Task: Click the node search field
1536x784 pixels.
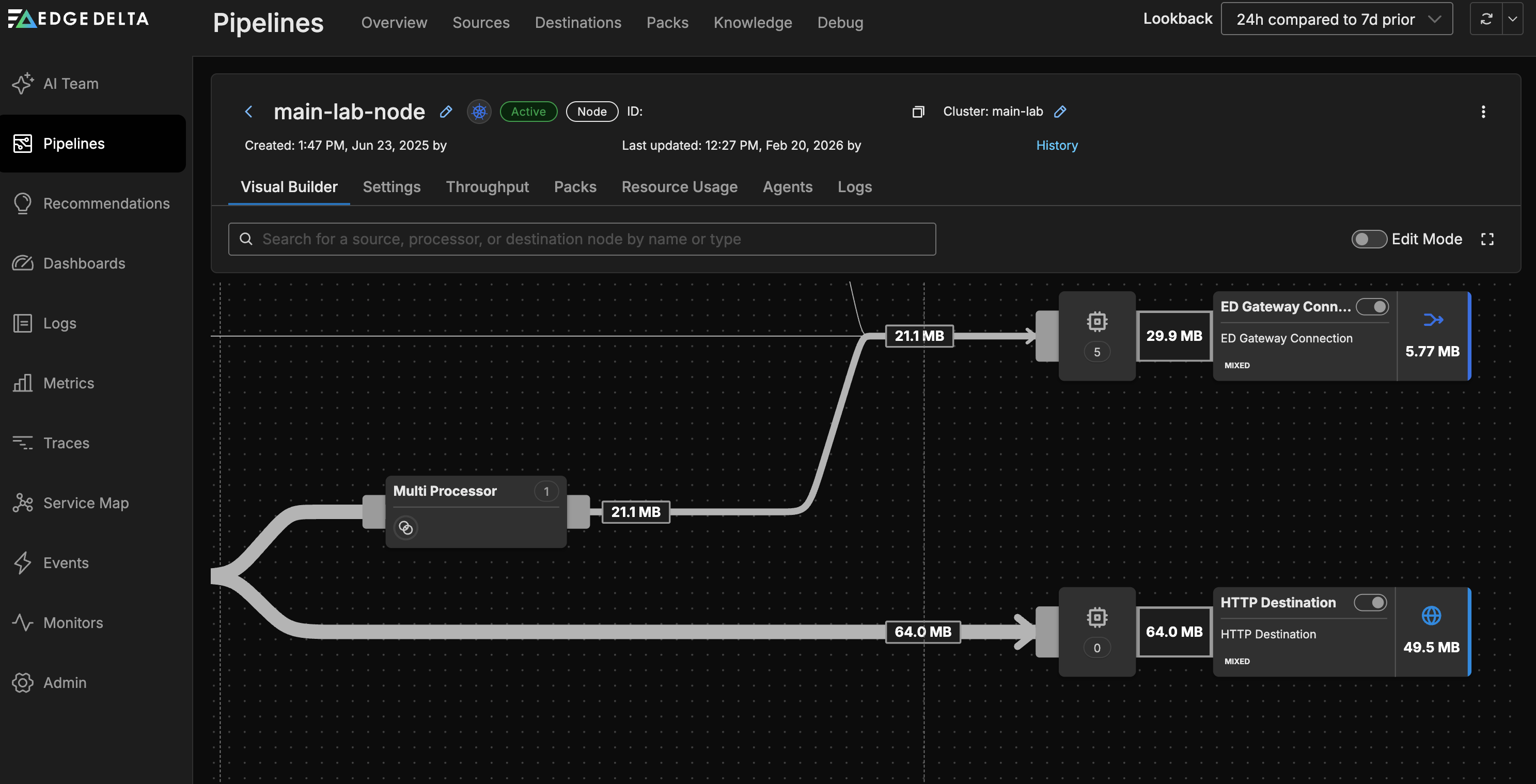Action: (582, 239)
